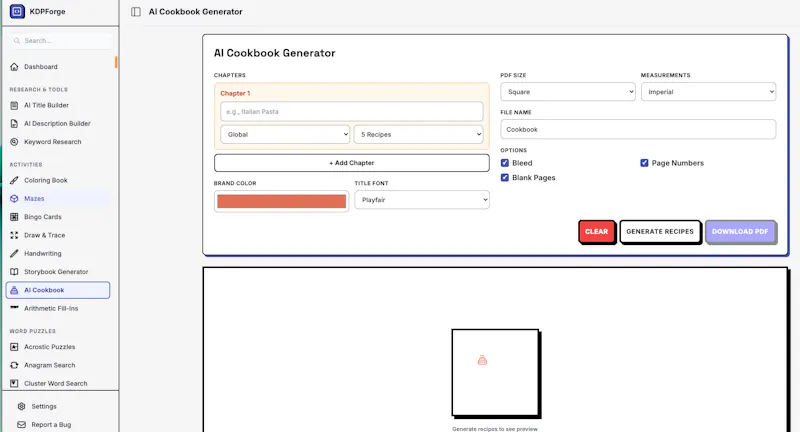Toggle the Blank Pages checkbox
Viewport: 800px width, 432px height.
pyautogui.click(x=505, y=177)
